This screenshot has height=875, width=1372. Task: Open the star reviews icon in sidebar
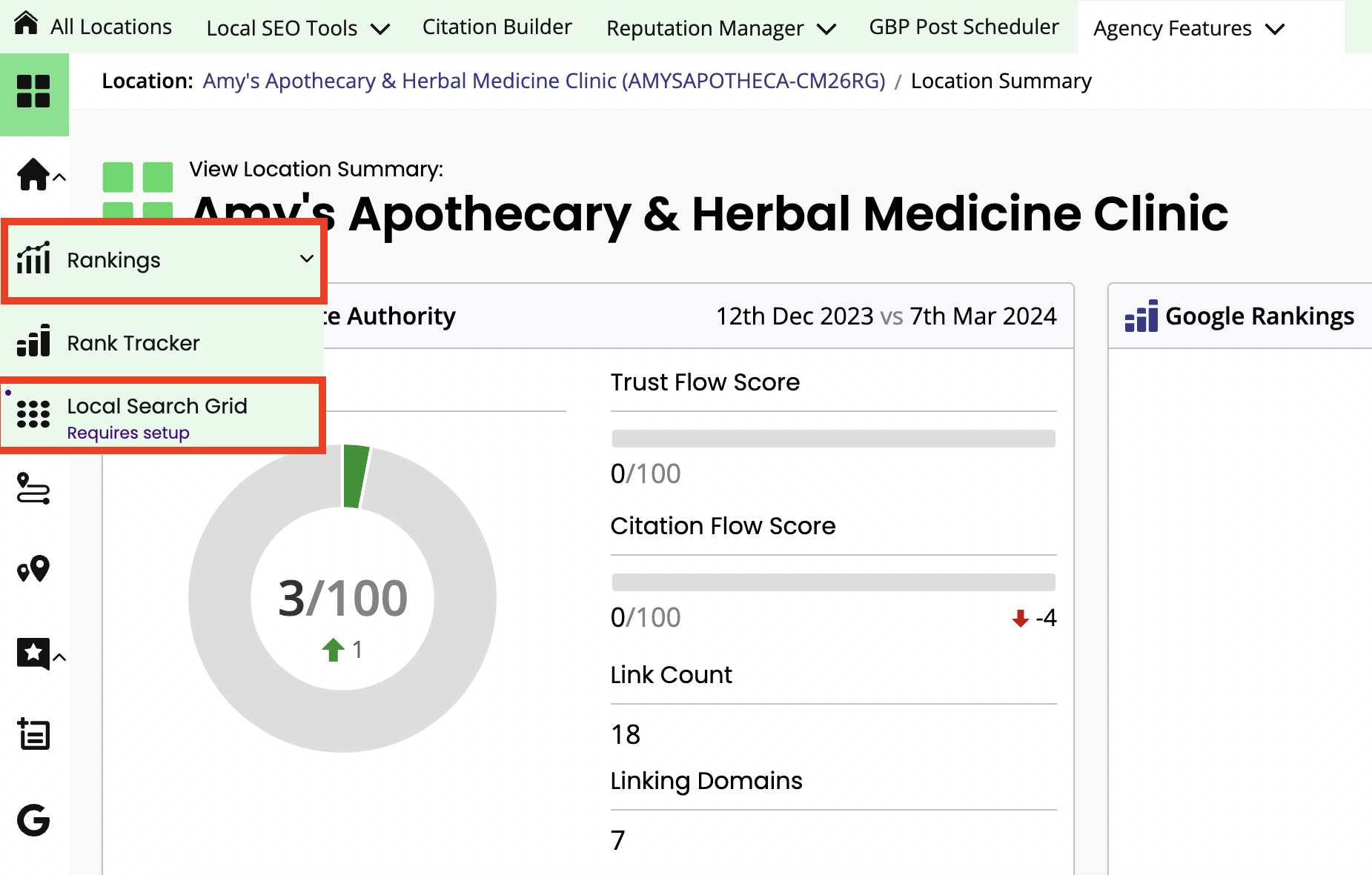[33, 653]
